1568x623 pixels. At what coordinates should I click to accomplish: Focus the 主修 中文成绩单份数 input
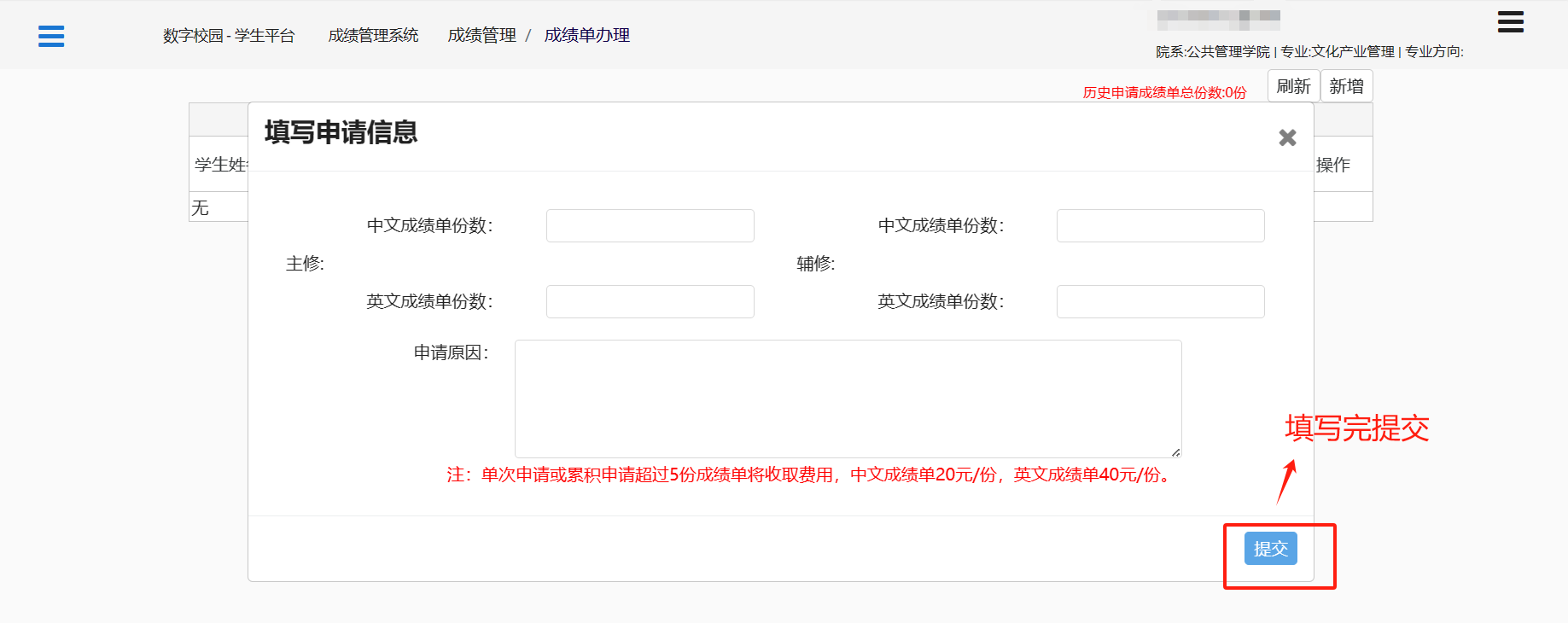[650, 226]
